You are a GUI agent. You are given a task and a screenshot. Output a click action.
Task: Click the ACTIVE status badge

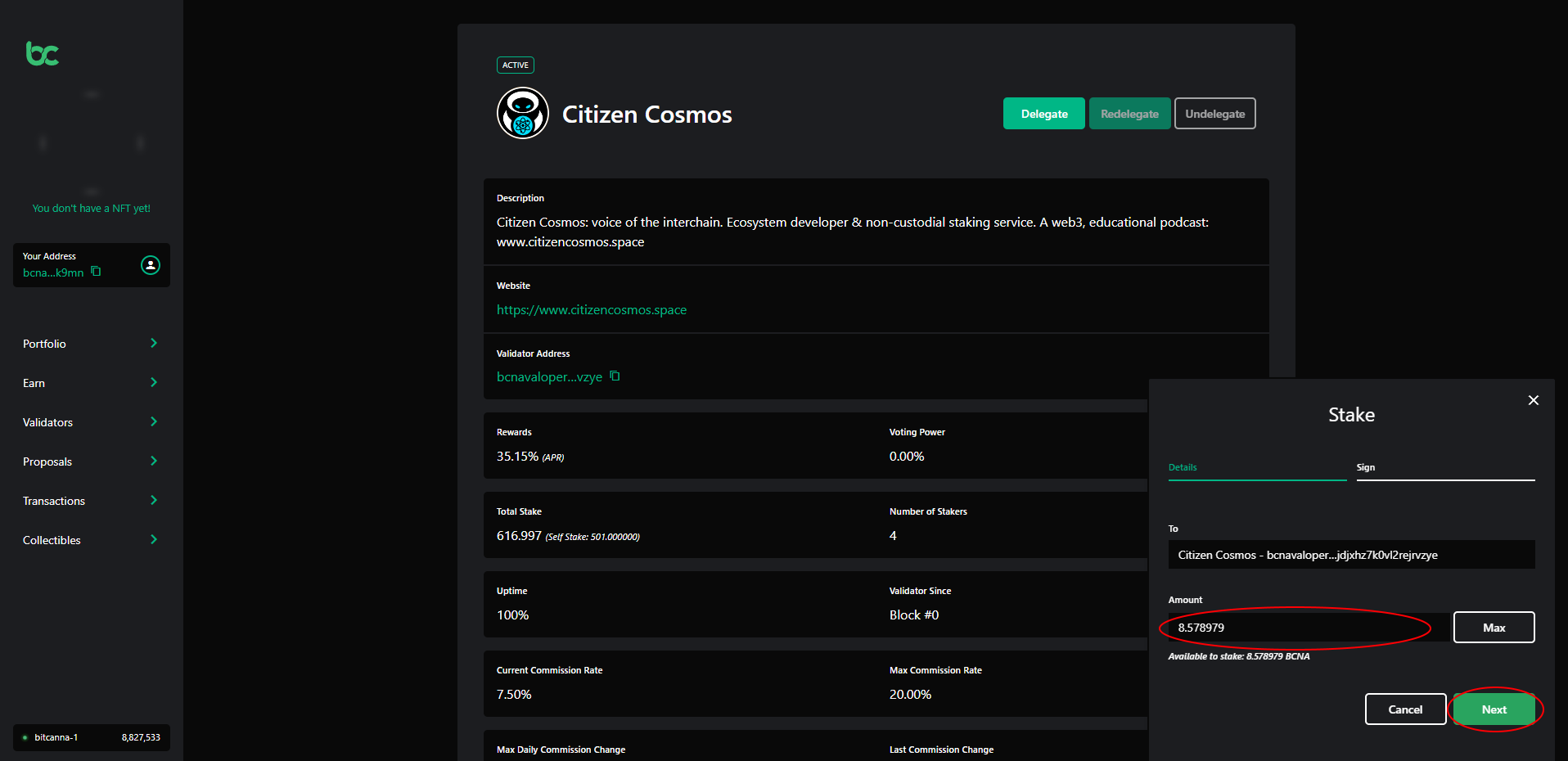pyautogui.click(x=516, y=65)
